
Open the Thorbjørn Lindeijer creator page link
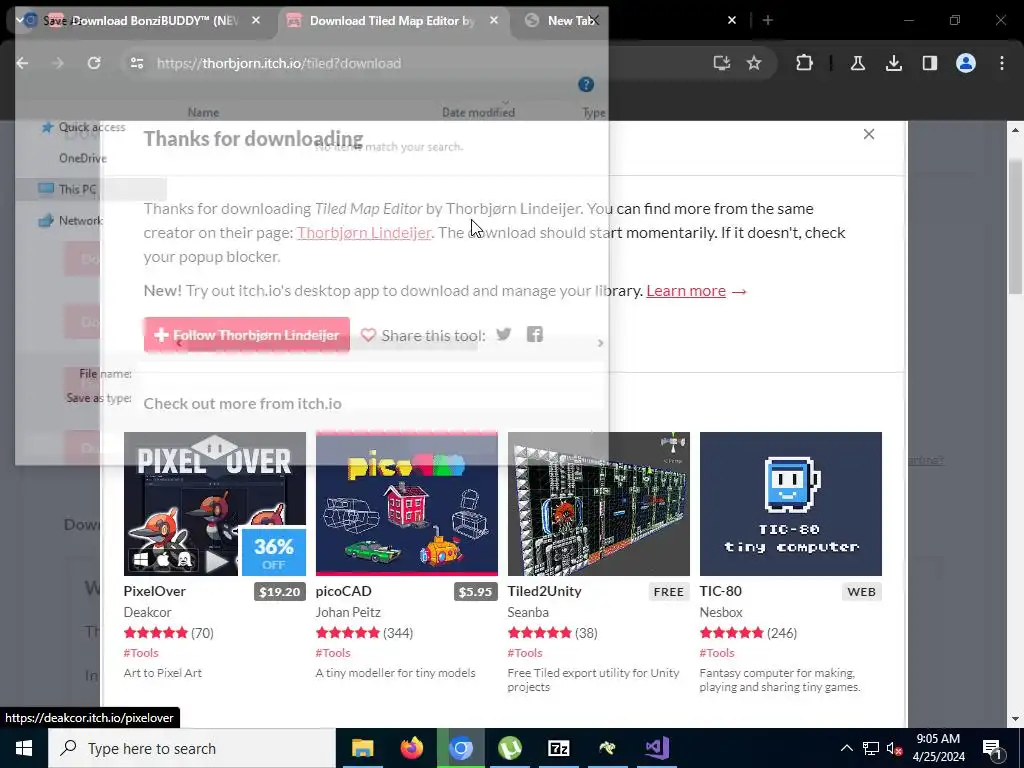pyautogui.click(x=364, y=232)
